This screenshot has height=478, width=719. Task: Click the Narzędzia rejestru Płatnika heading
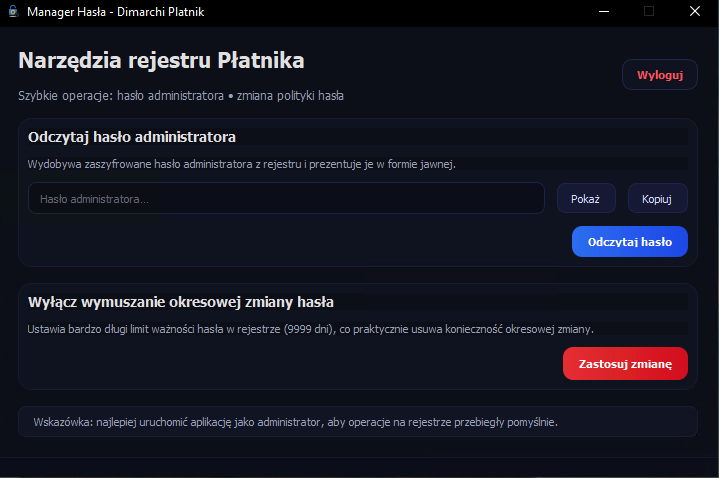click(x=161, y=60)
